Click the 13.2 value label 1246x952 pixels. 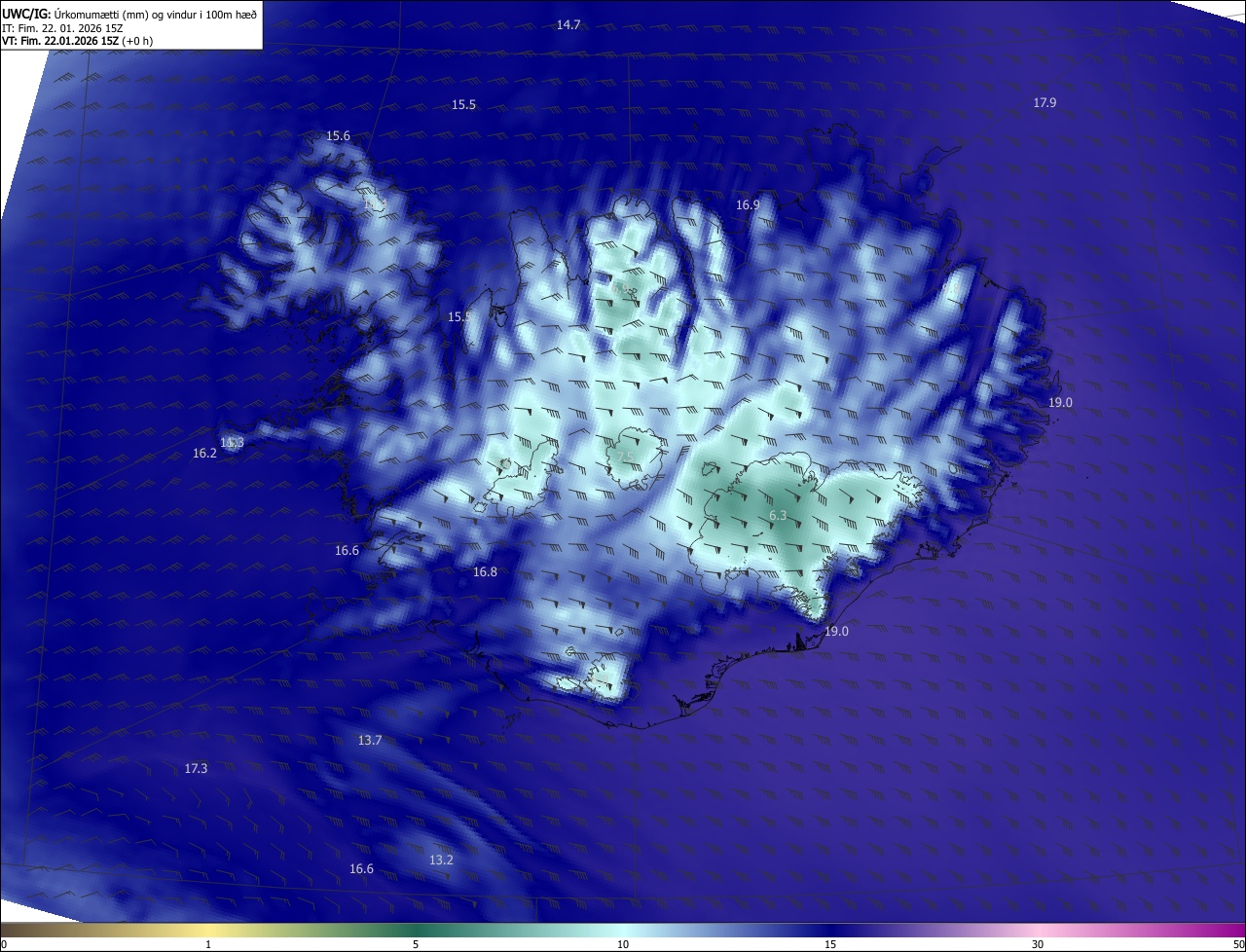click(x=441, y=860)
